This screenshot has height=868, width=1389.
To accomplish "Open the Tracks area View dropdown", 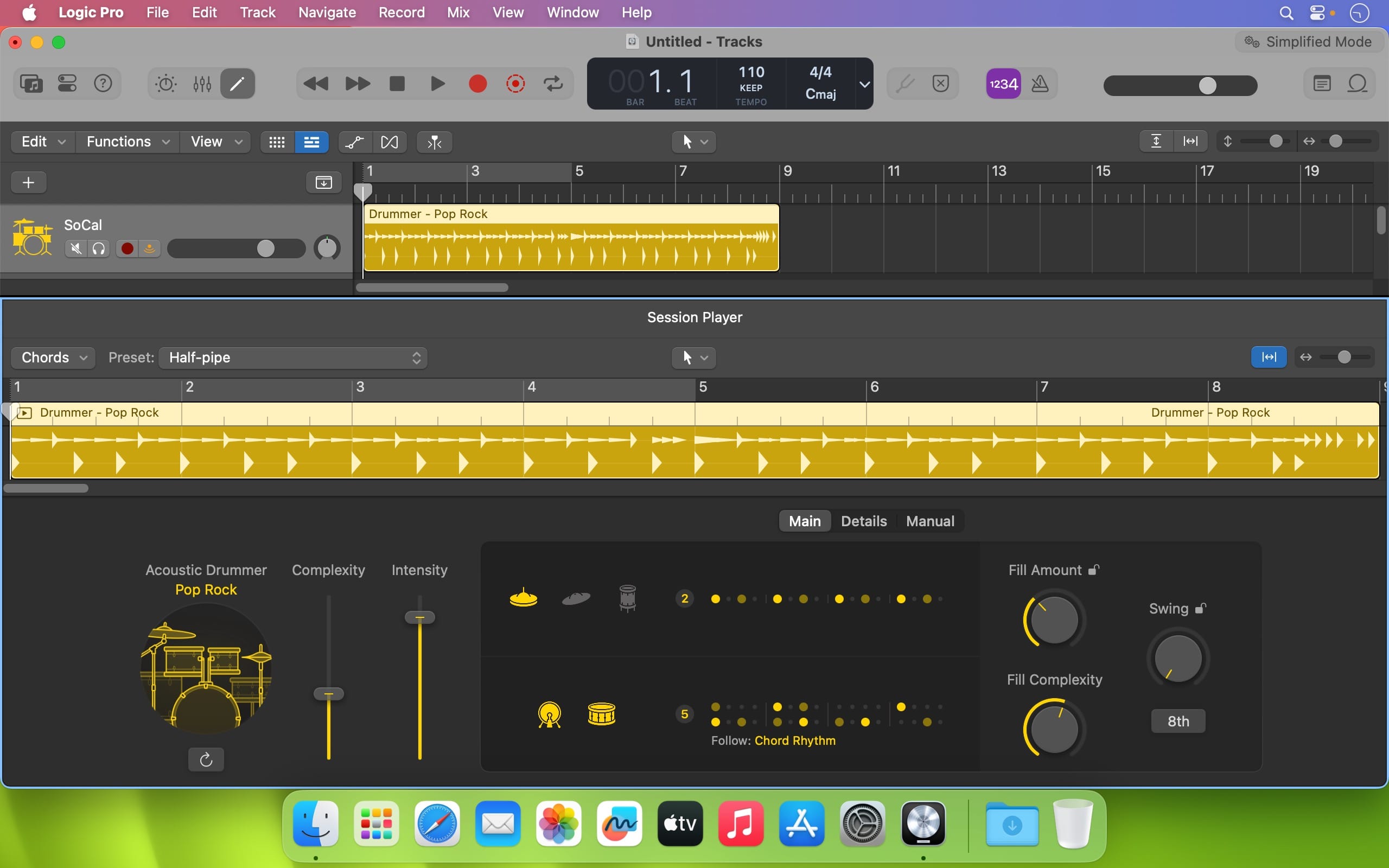I will 216,142.
